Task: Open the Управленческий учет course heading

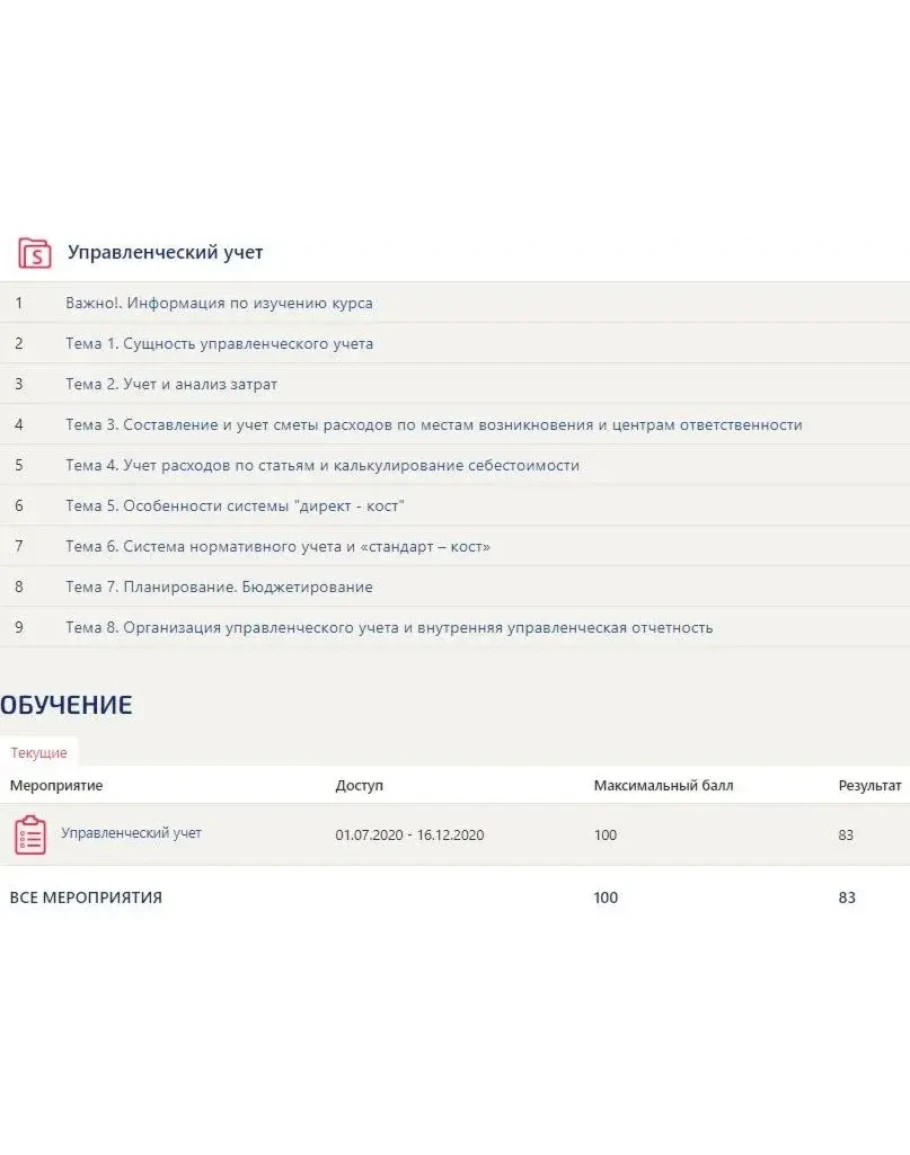Action: coord(165,253)
